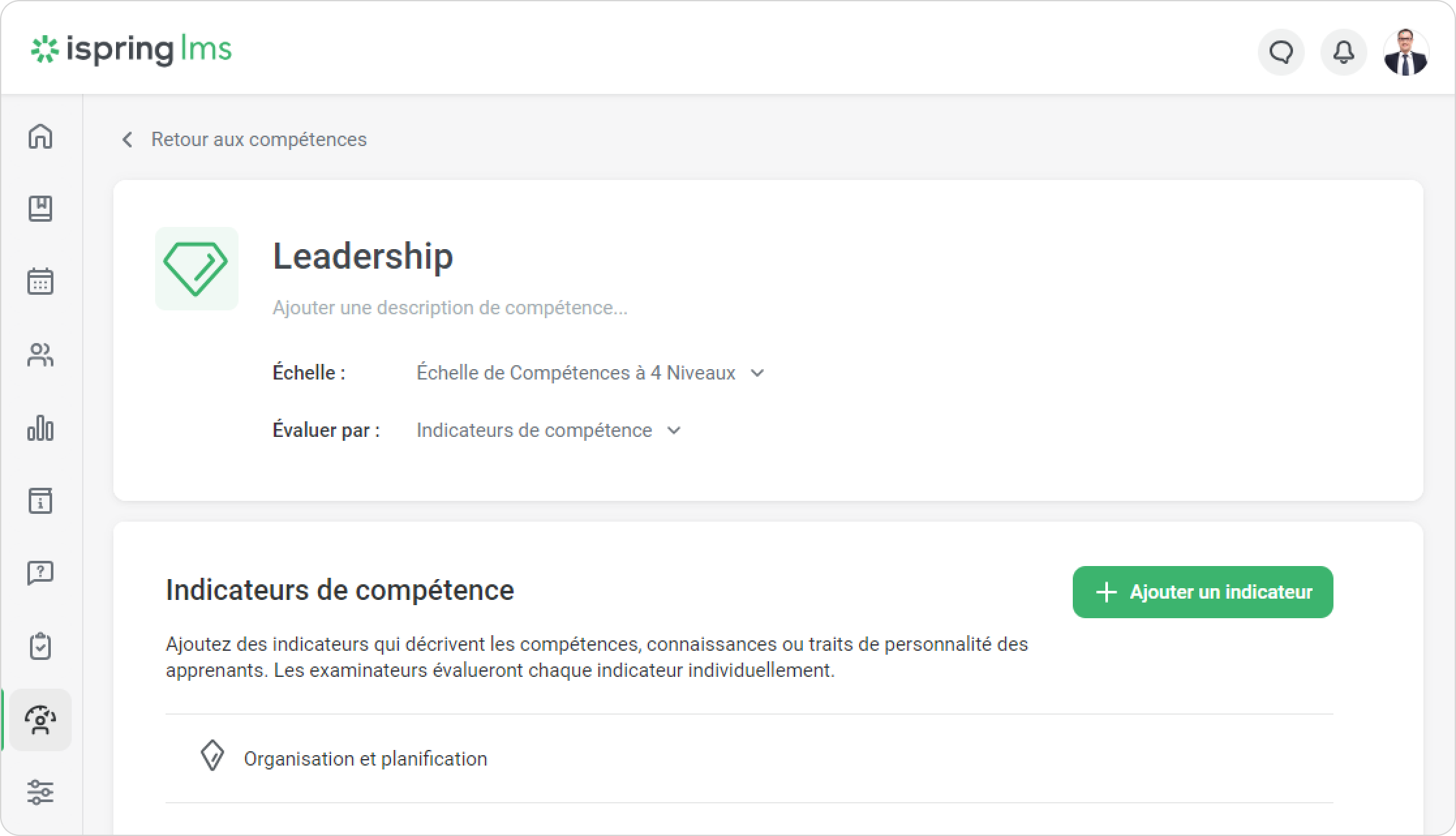Viewport: 1456px width, 836px height.
Task: Open the calendar icon in sidebar
Action: [x=40, y=282]
